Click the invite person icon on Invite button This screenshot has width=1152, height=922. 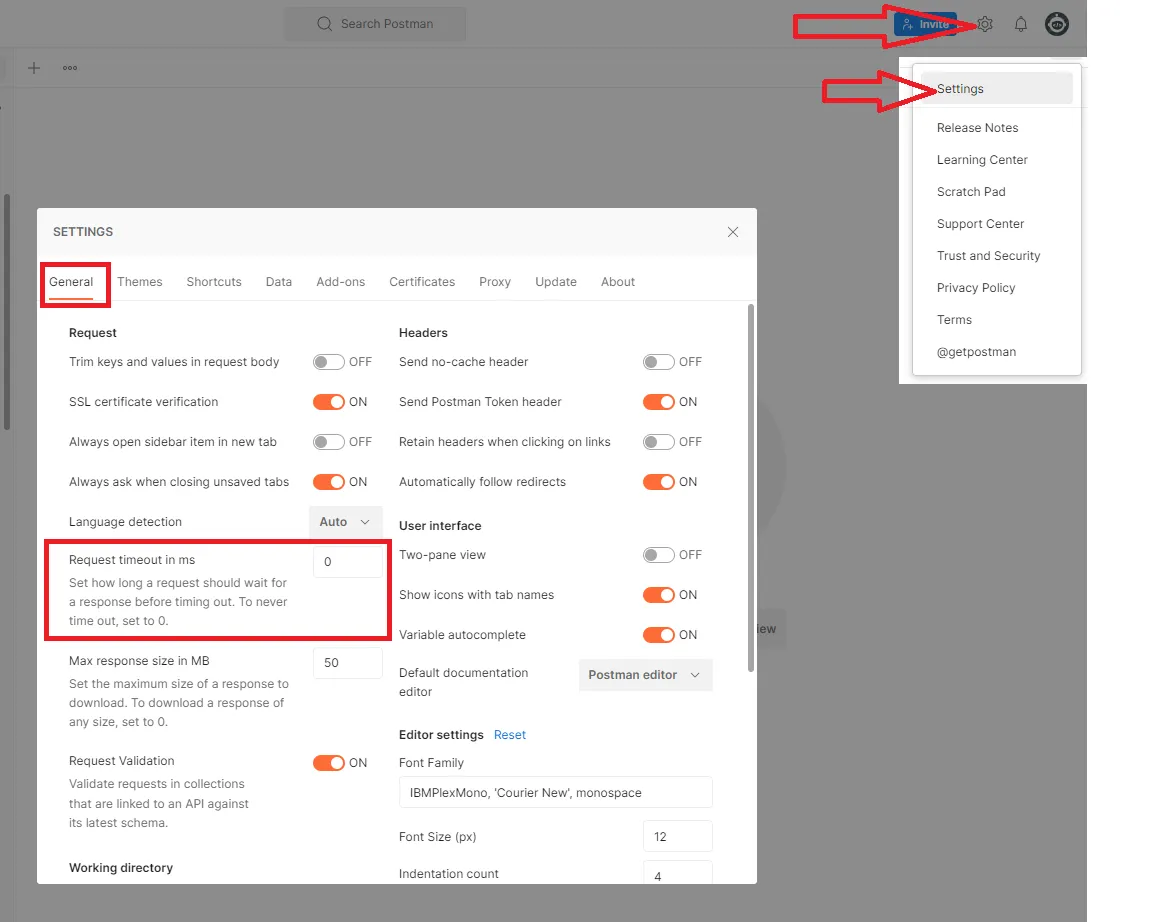[907, 23]
